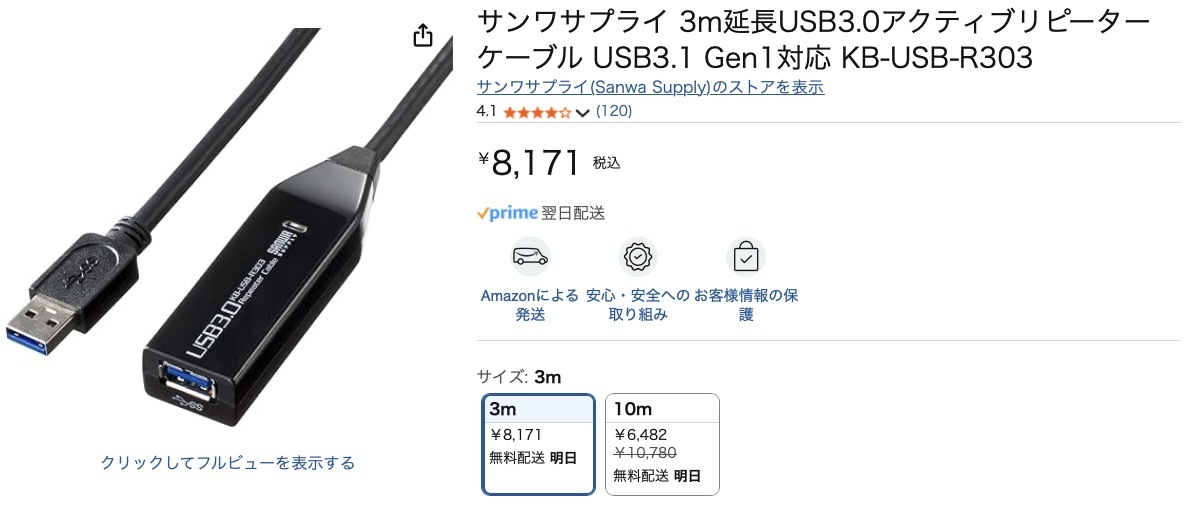Click the delivery truck icon
This screenshot has width=1186, height=509.
coord(530,256)
